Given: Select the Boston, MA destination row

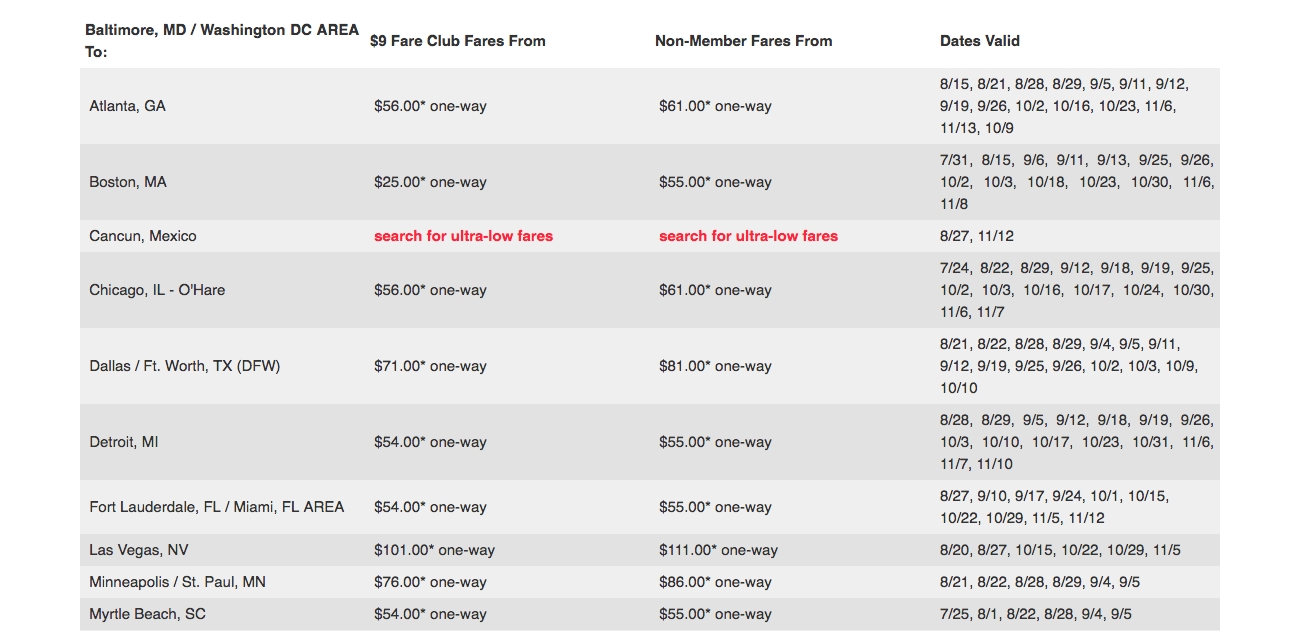Looking at the screenshot, I should click(x=128, y=182).
